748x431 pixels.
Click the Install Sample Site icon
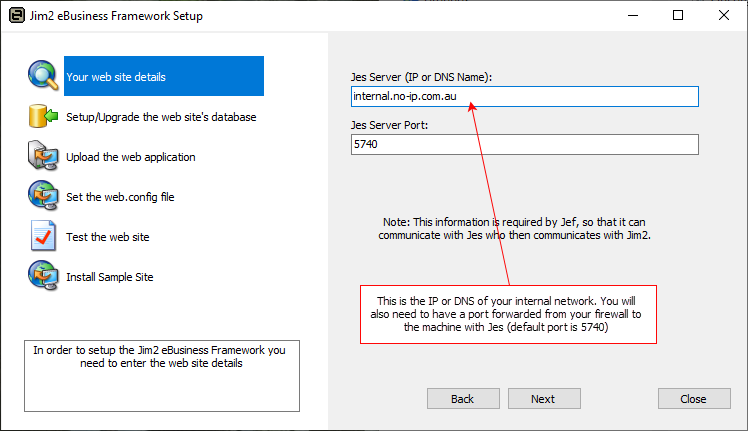(43, 276)
